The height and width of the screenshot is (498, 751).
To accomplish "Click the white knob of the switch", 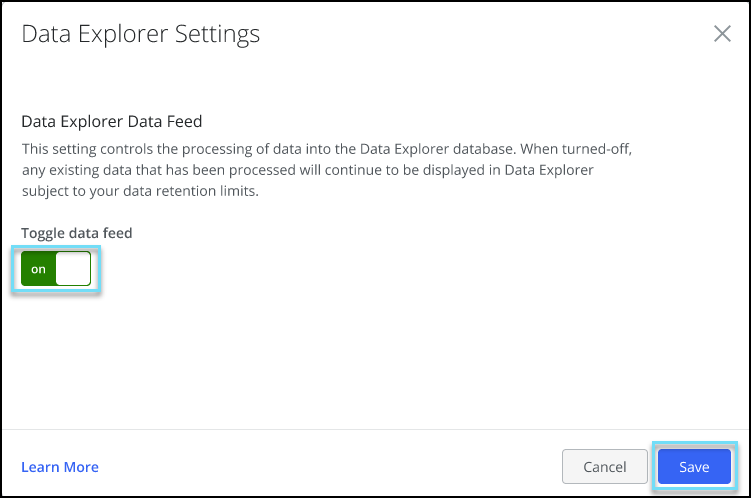I will coord(73,269).
